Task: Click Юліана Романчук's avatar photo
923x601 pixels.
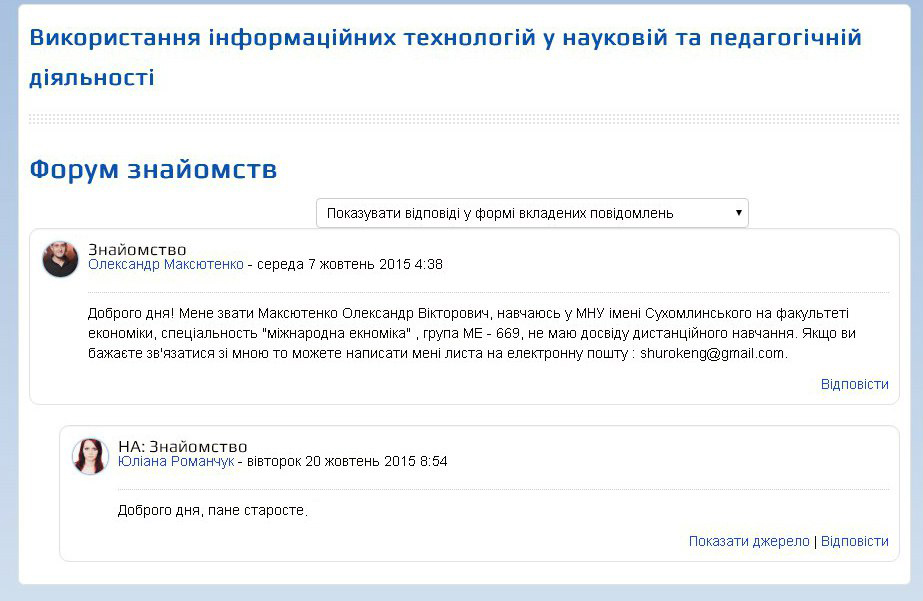Action: (x=90, y=456)
